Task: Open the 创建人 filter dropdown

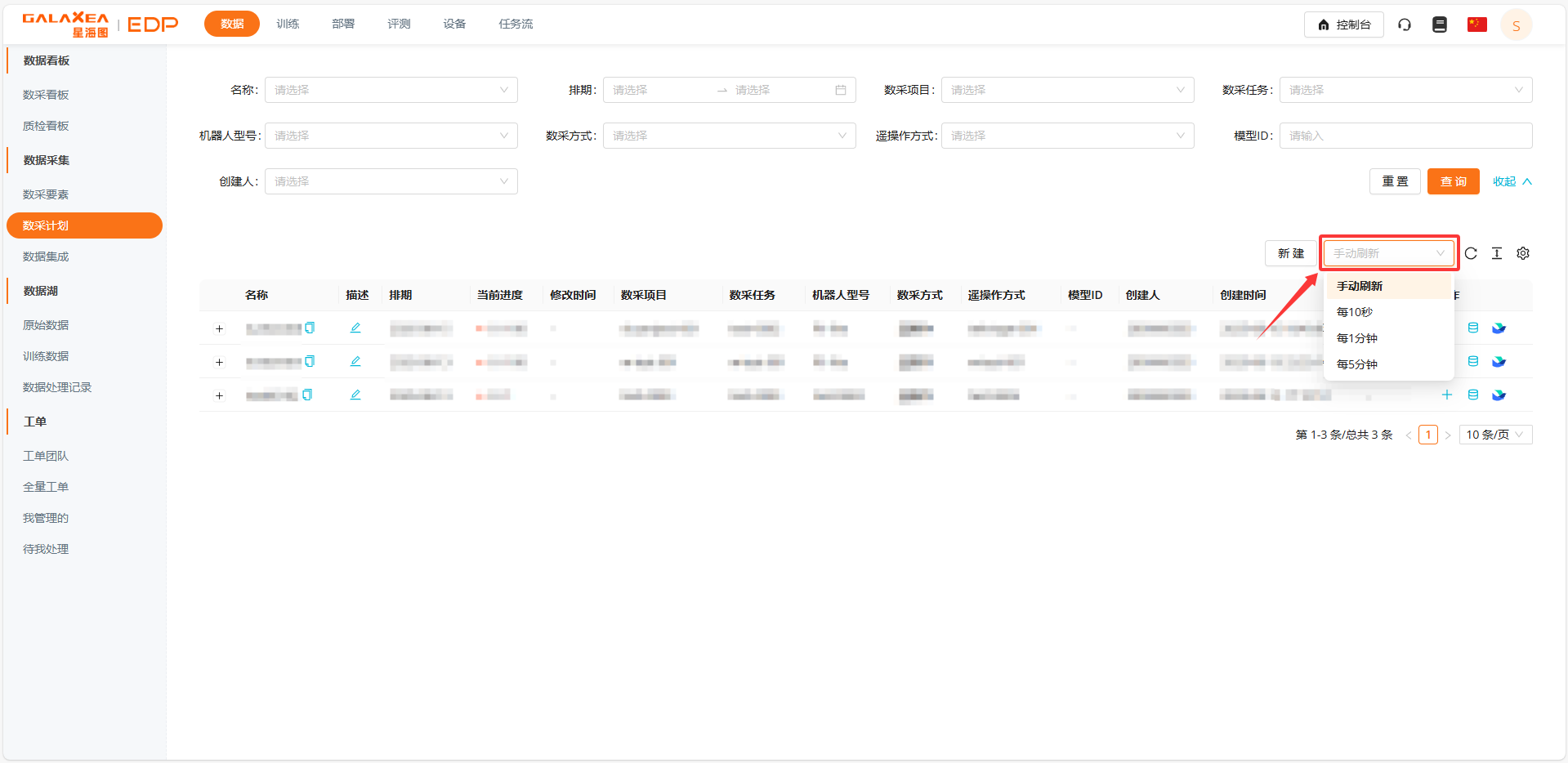Action: 391,181
